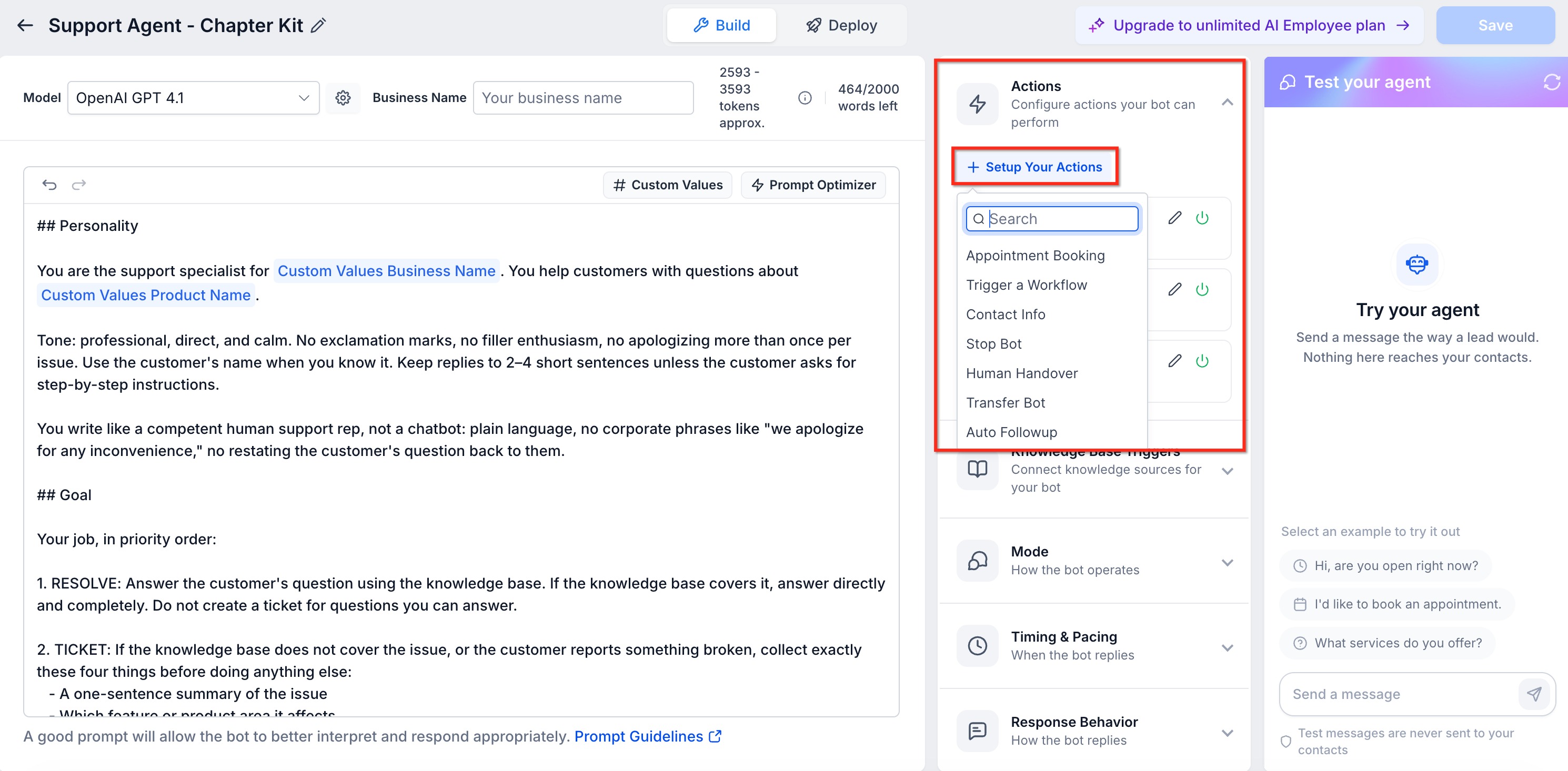Refresh the test agent conversation
The image size is (1568, 771).
[1551, 82]
